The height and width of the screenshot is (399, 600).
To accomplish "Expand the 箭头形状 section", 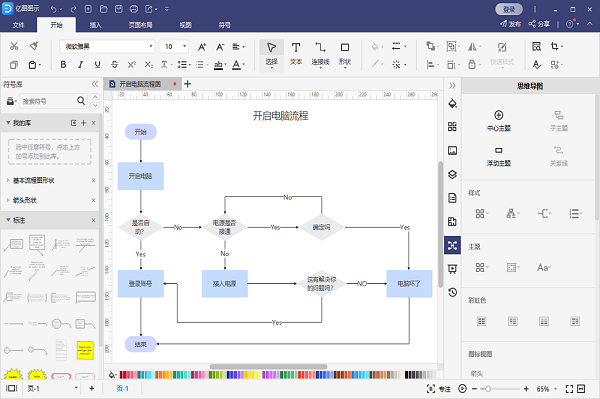I will [8, 200].
